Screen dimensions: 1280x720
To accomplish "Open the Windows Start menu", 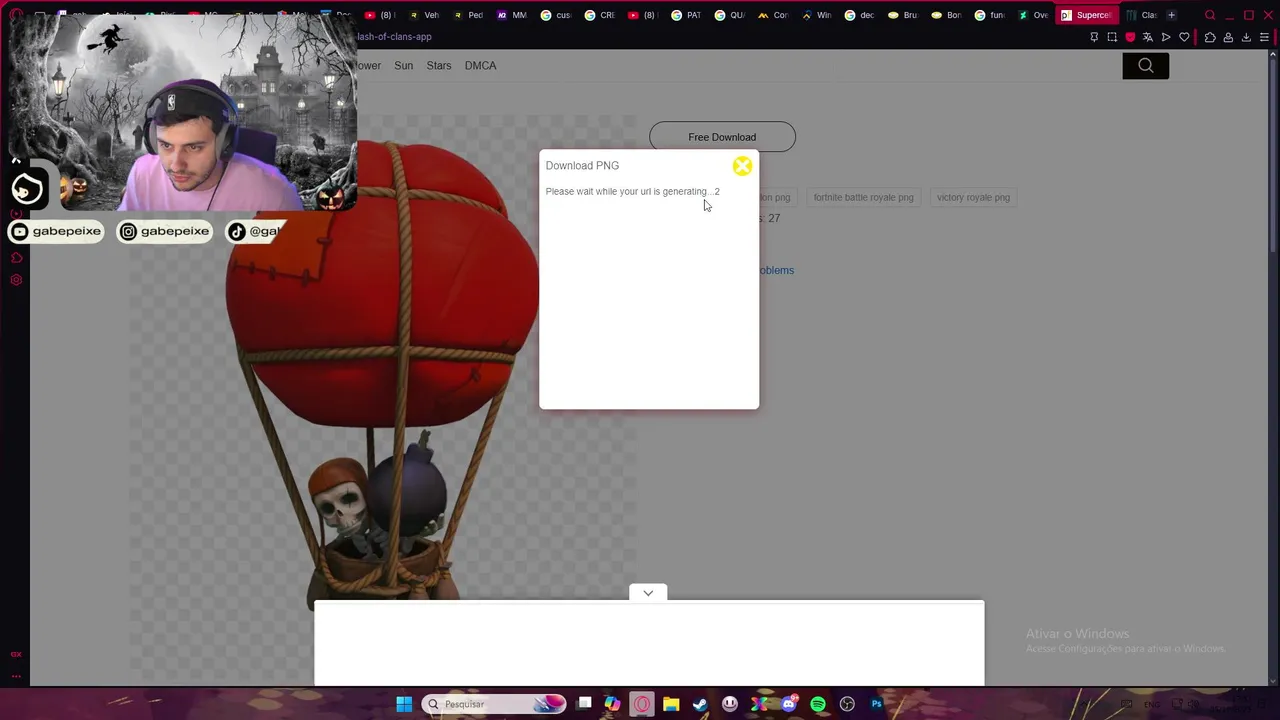I will (404, 704).
